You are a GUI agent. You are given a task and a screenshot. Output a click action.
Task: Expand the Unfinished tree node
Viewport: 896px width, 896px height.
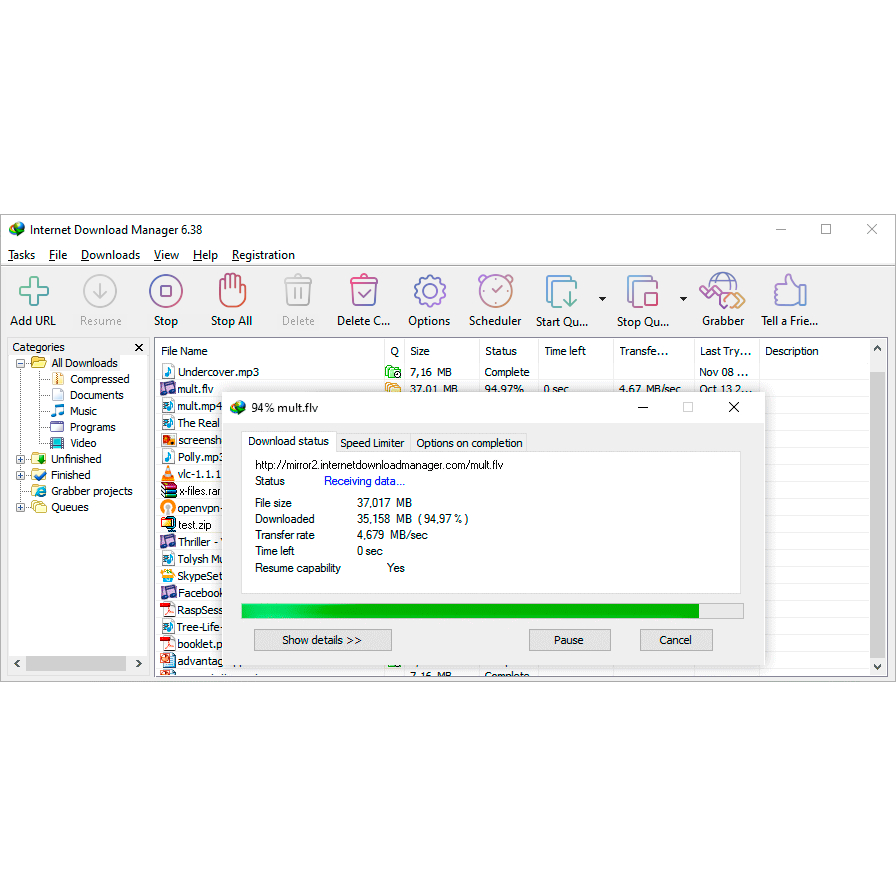coord(21,459)
